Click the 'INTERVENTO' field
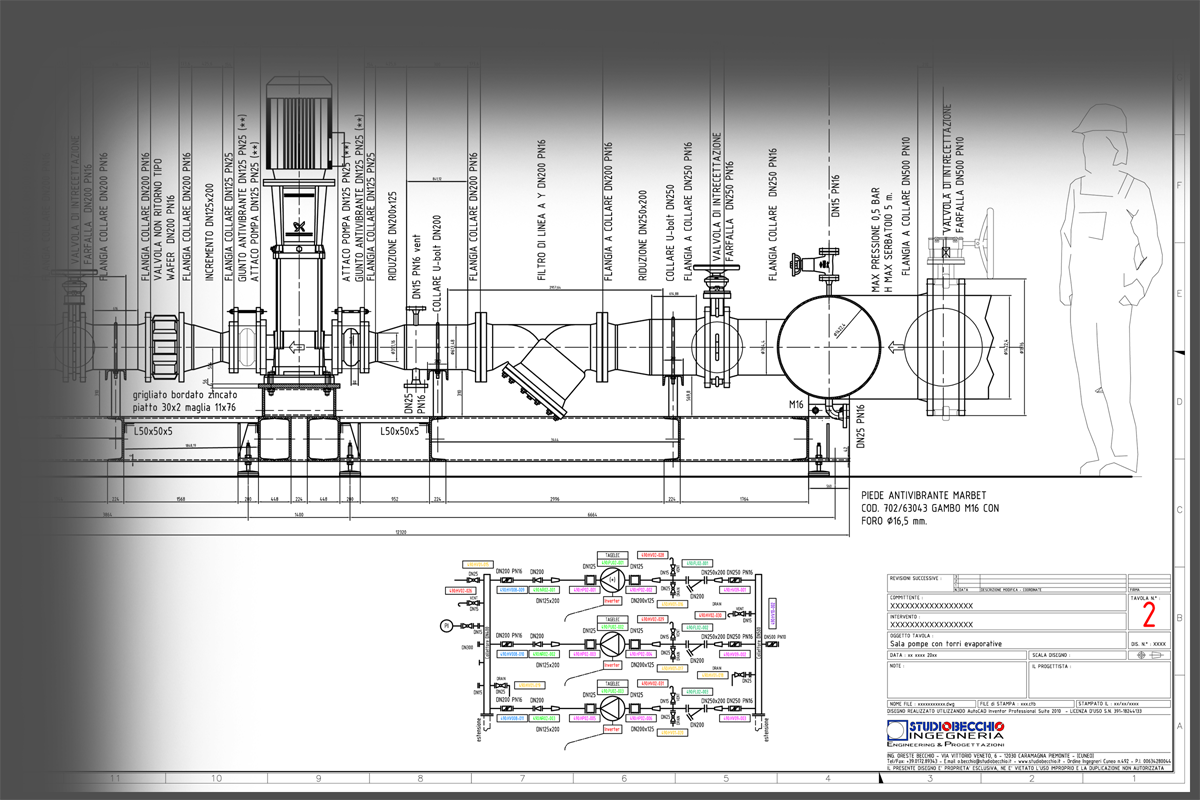The width and height of the screenshot is (1200, 800). [1007, 622]
